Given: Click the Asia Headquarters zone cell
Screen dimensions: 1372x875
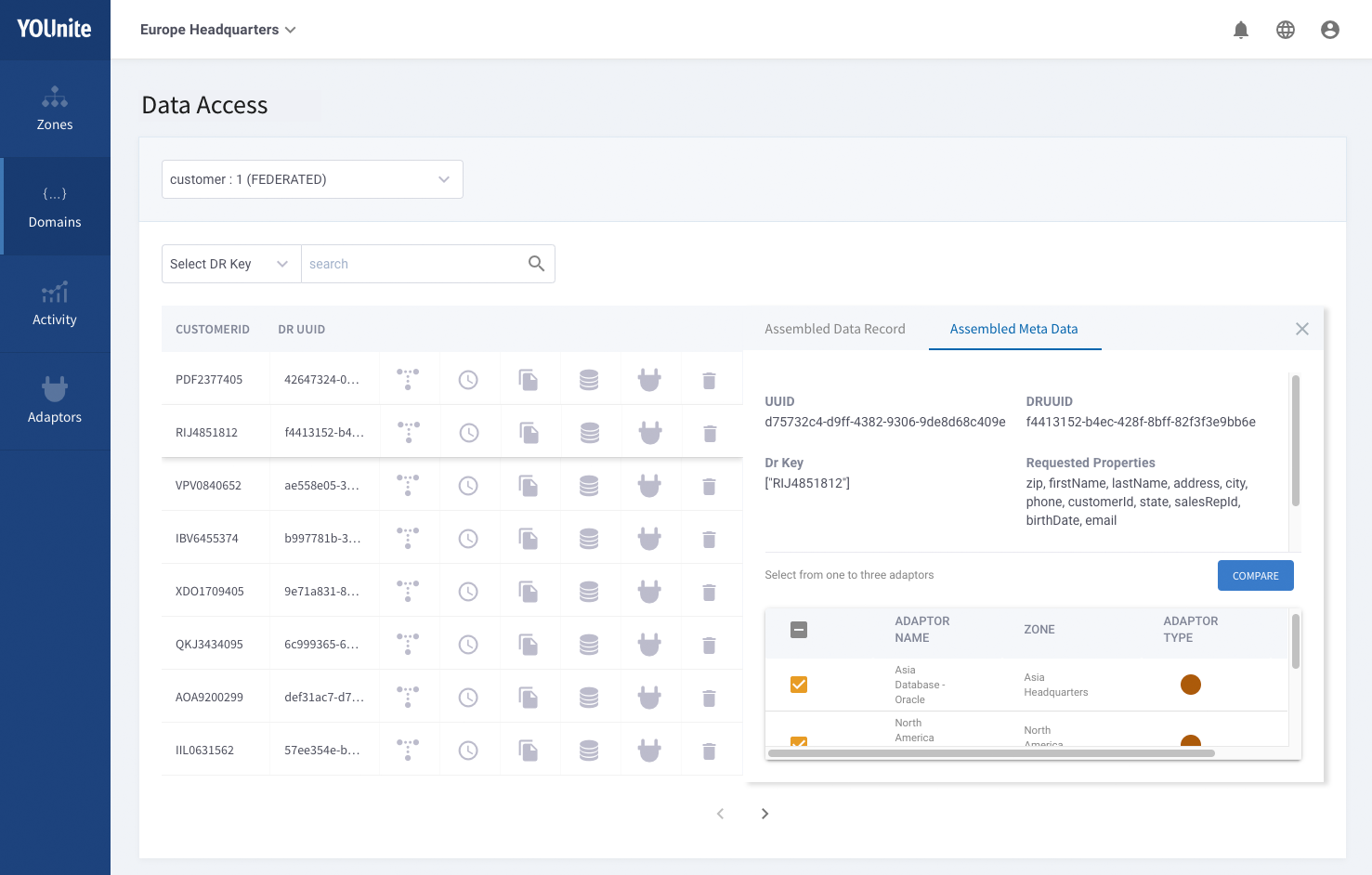Looking at the screenshot, I should click(1056, 685).
